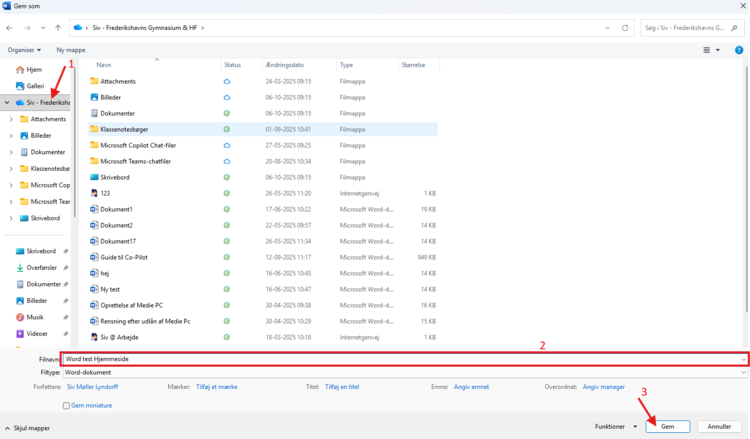Refresh the current folder listing
This screenshot has height=439, width=750.
pyautogui.click(x=624, y=28)
